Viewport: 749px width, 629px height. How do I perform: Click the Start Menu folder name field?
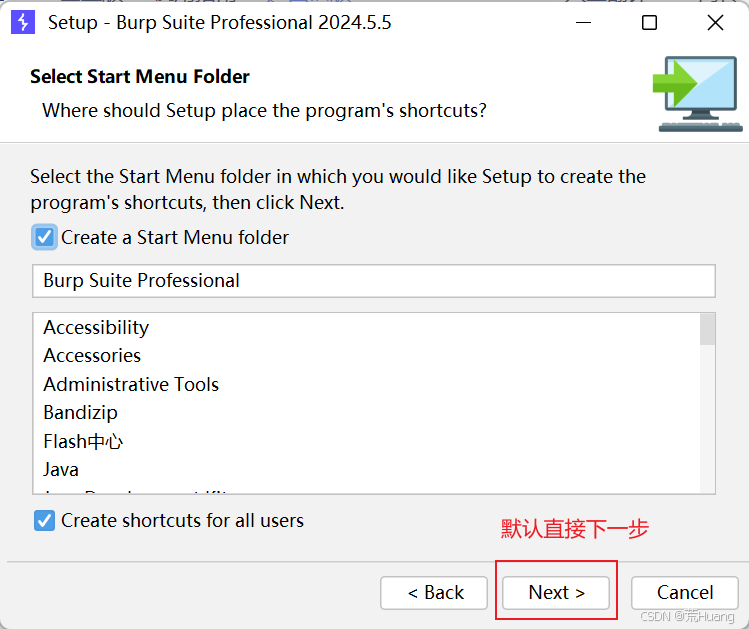pyautogui.click(x=374, y=281)
